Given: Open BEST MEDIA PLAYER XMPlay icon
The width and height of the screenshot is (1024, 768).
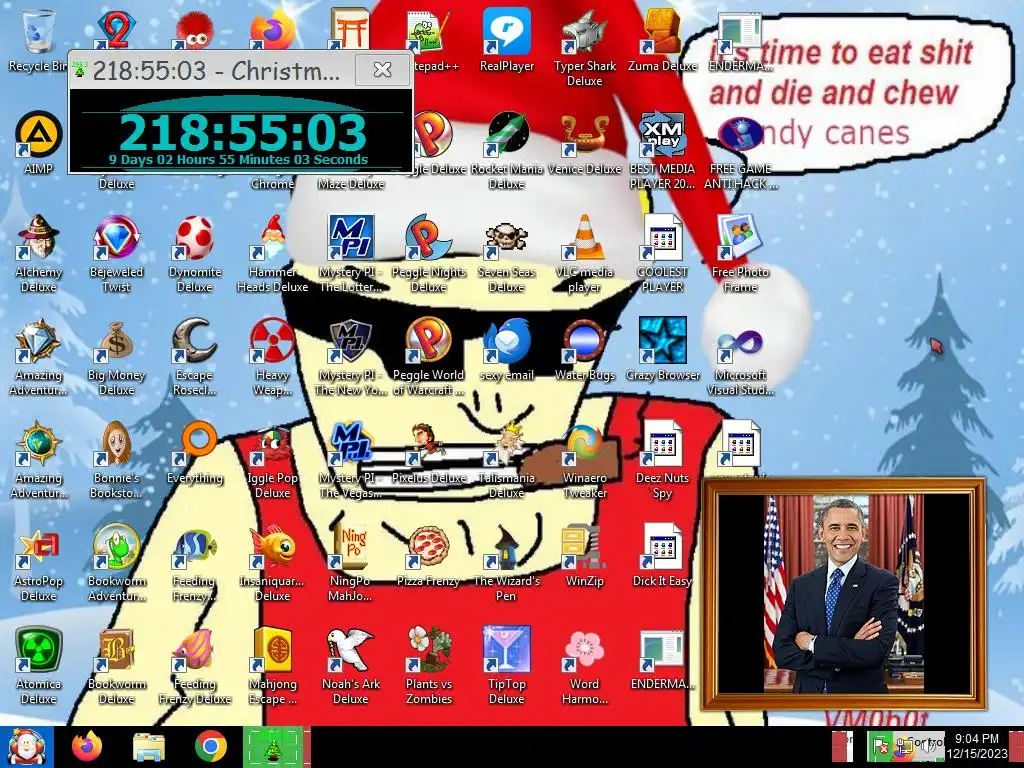Looking at the screenshot, I should pyautogui.click(x=662, y=150).
